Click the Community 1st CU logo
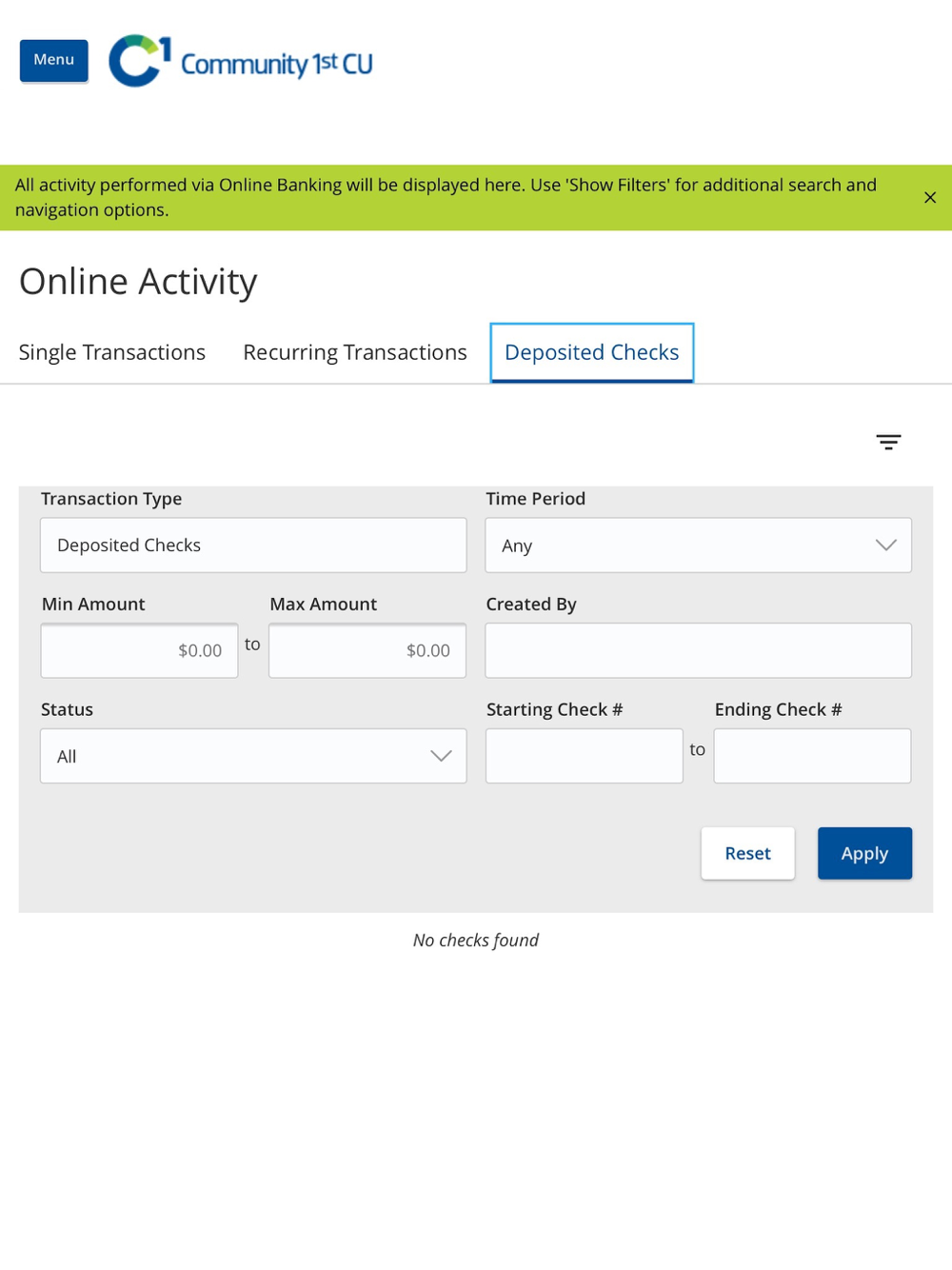The image size is (952, 1270). (241, 61)
